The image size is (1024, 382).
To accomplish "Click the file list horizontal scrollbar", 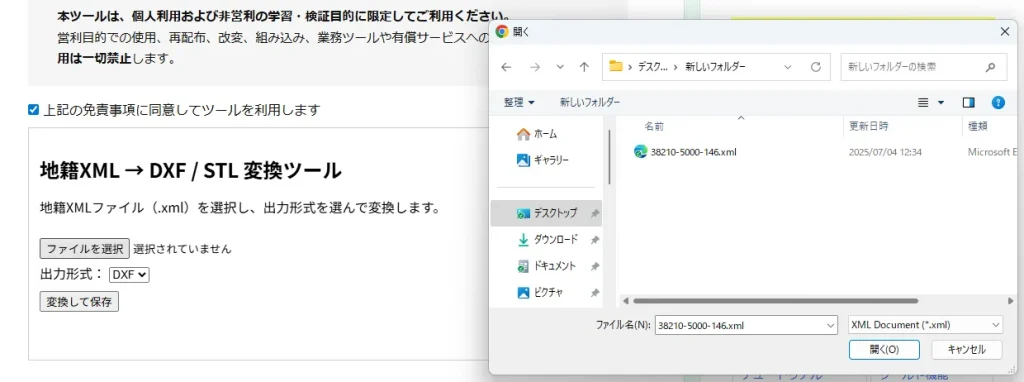I will coord(775,301).
